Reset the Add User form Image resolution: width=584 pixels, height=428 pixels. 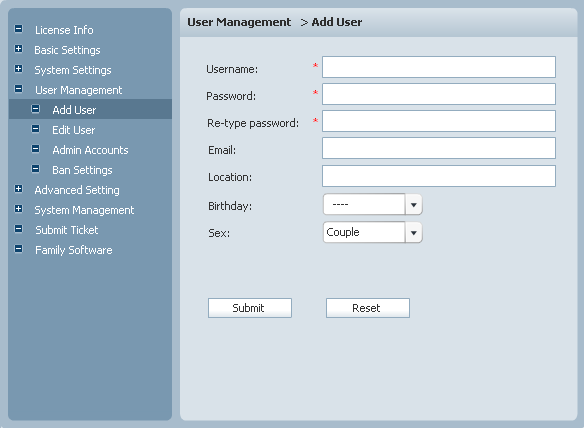[x=368, y=308]
